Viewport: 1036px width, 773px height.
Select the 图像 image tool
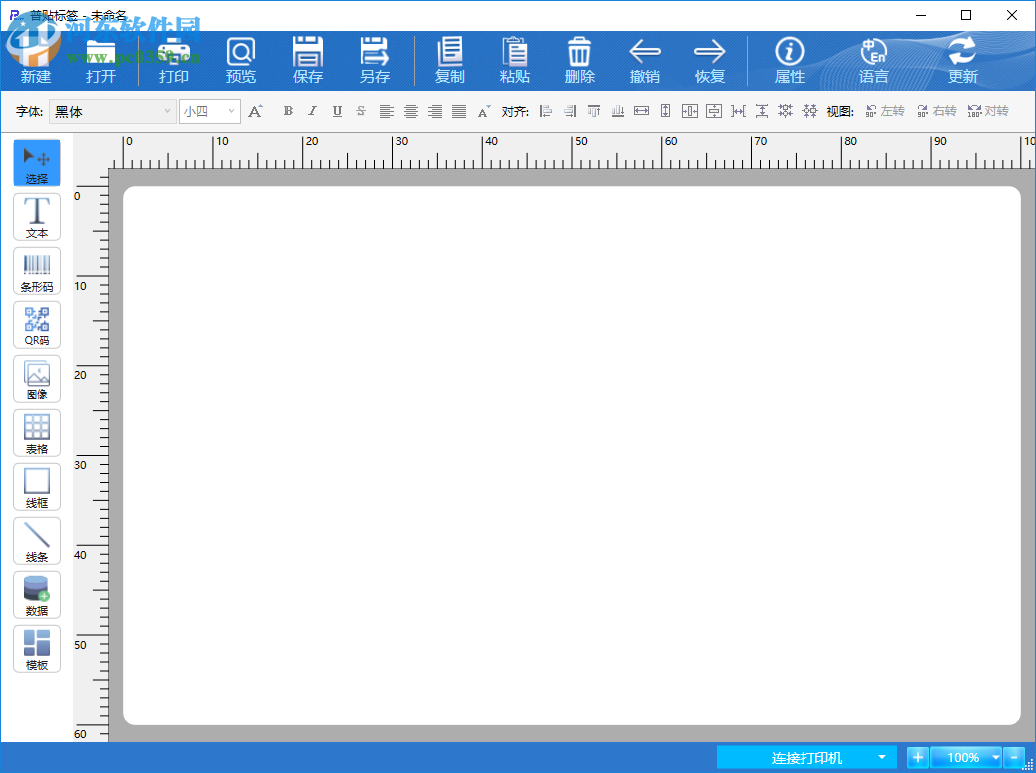[x=37, y=379]
